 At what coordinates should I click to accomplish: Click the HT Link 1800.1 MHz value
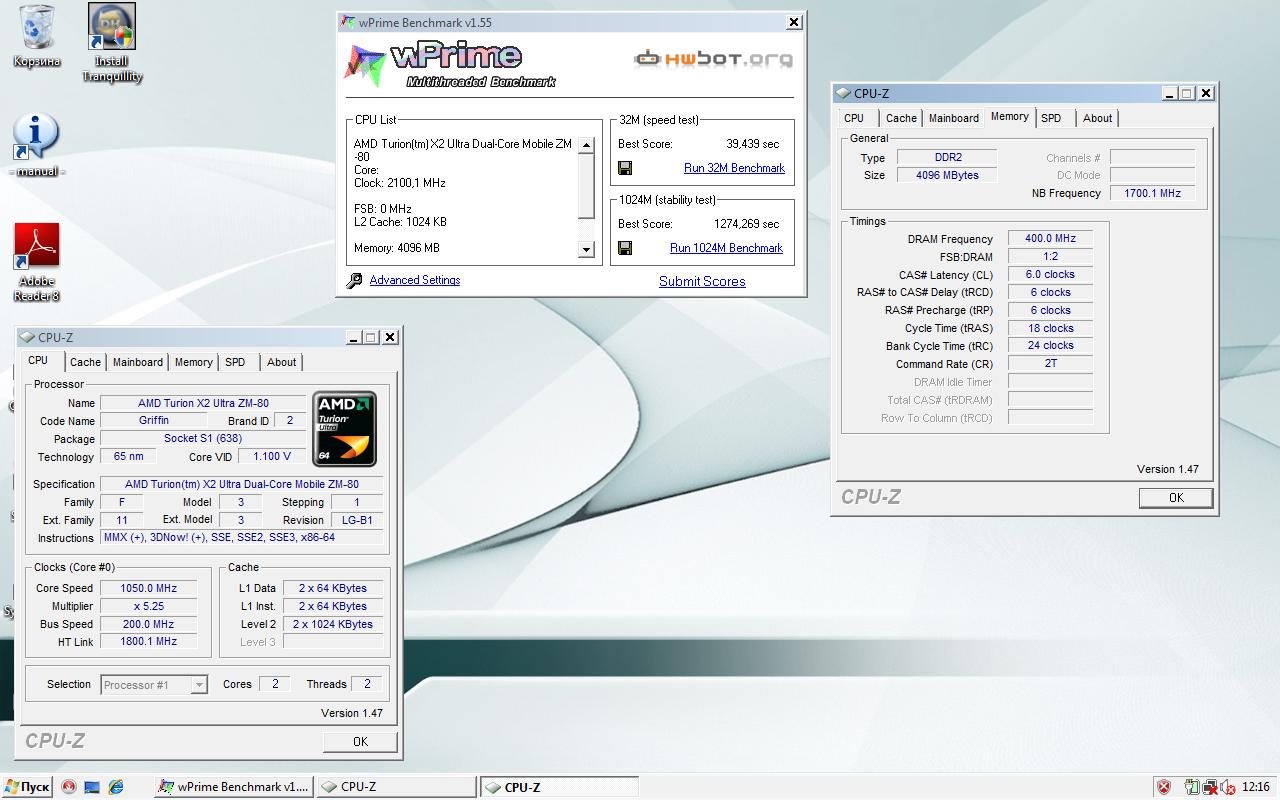148,642
